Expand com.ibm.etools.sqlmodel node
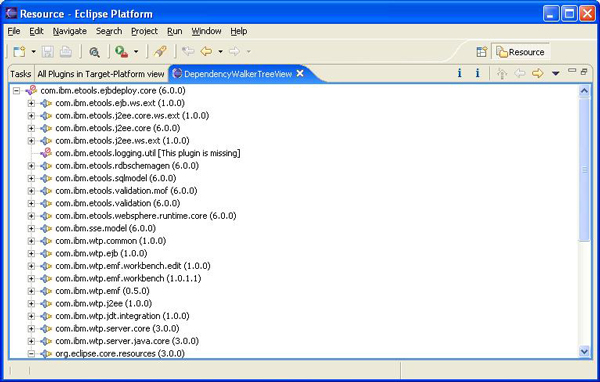The image size is (600, 382). pos(31,178)
